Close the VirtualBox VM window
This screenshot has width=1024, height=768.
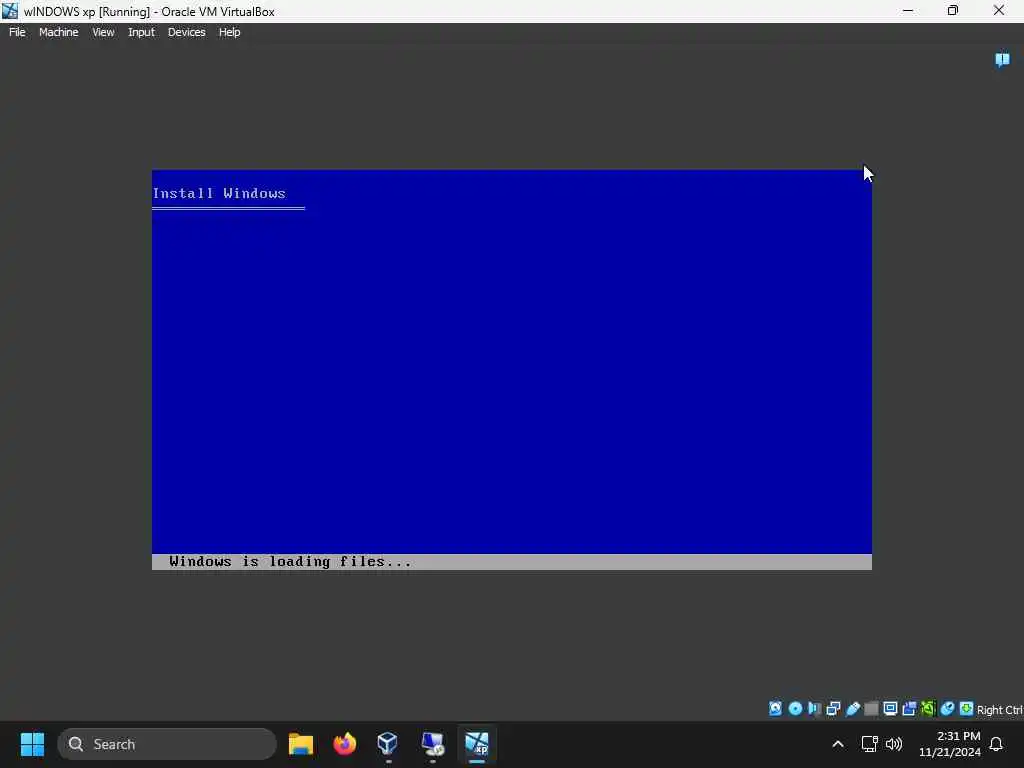[999, 10]
